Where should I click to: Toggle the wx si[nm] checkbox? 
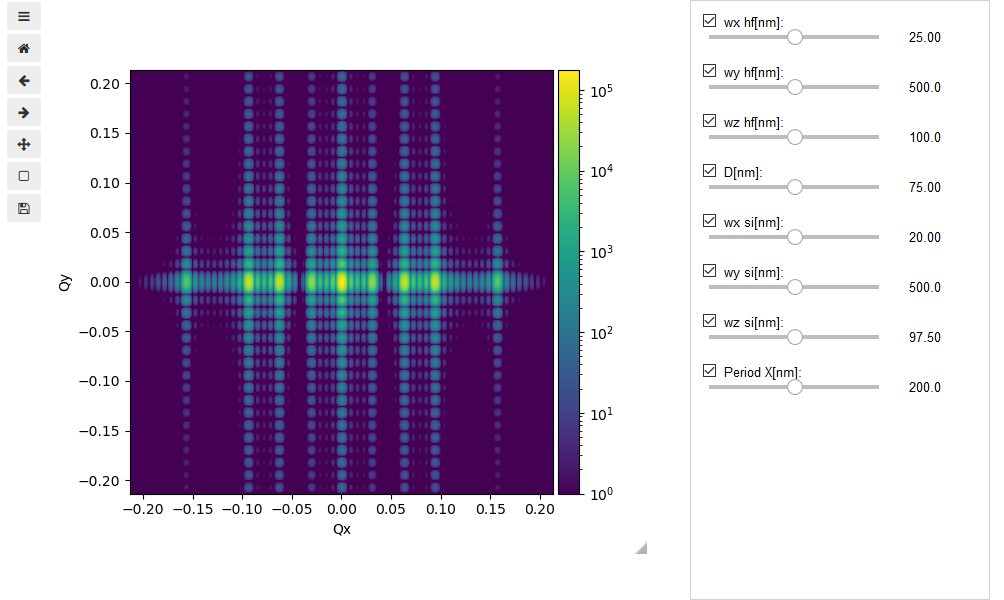(709, 220)
